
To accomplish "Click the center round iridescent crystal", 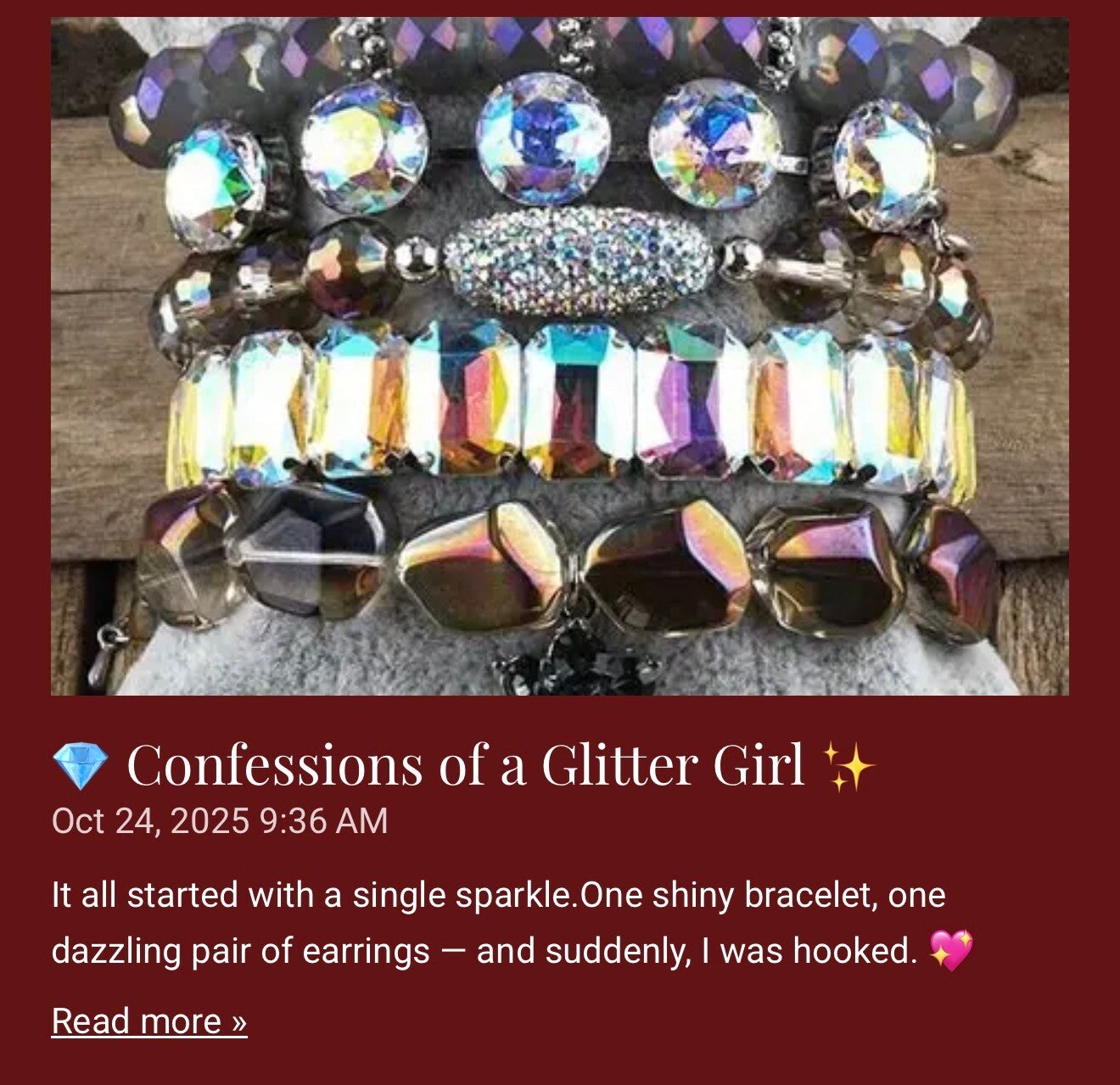I will tap(543, 138).
